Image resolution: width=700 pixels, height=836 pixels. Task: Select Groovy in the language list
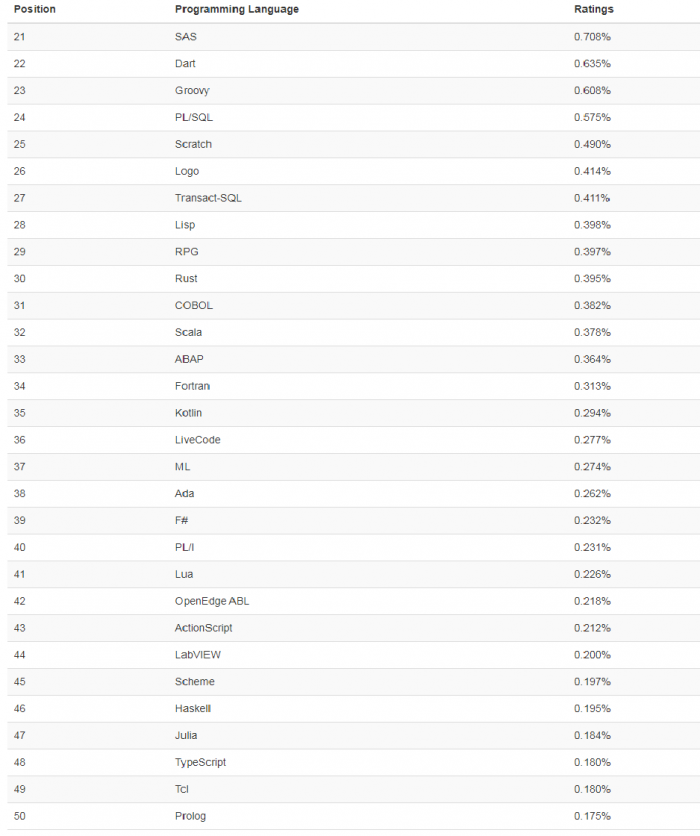pyautogui.click(x=192, y=91)
